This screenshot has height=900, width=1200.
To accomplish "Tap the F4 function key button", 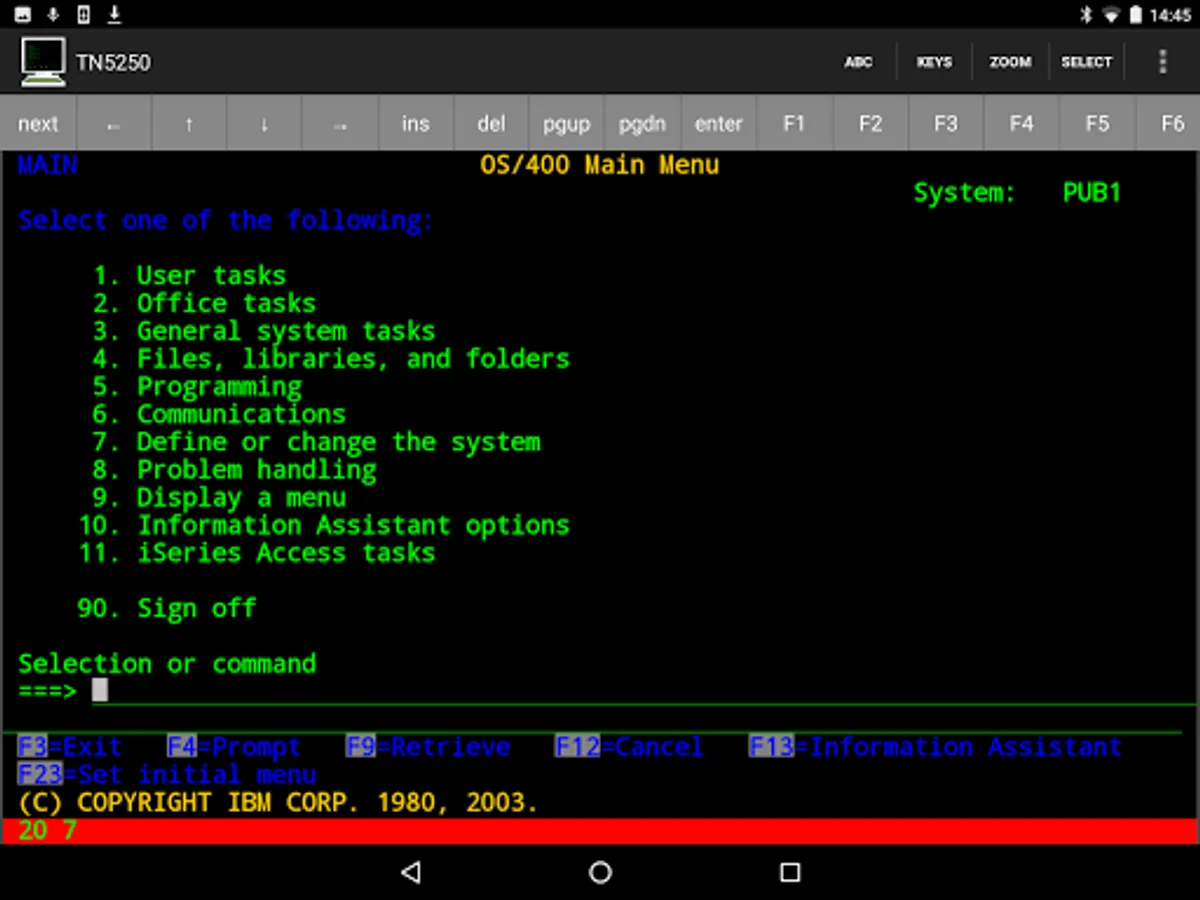I will tap(1021, 124).
